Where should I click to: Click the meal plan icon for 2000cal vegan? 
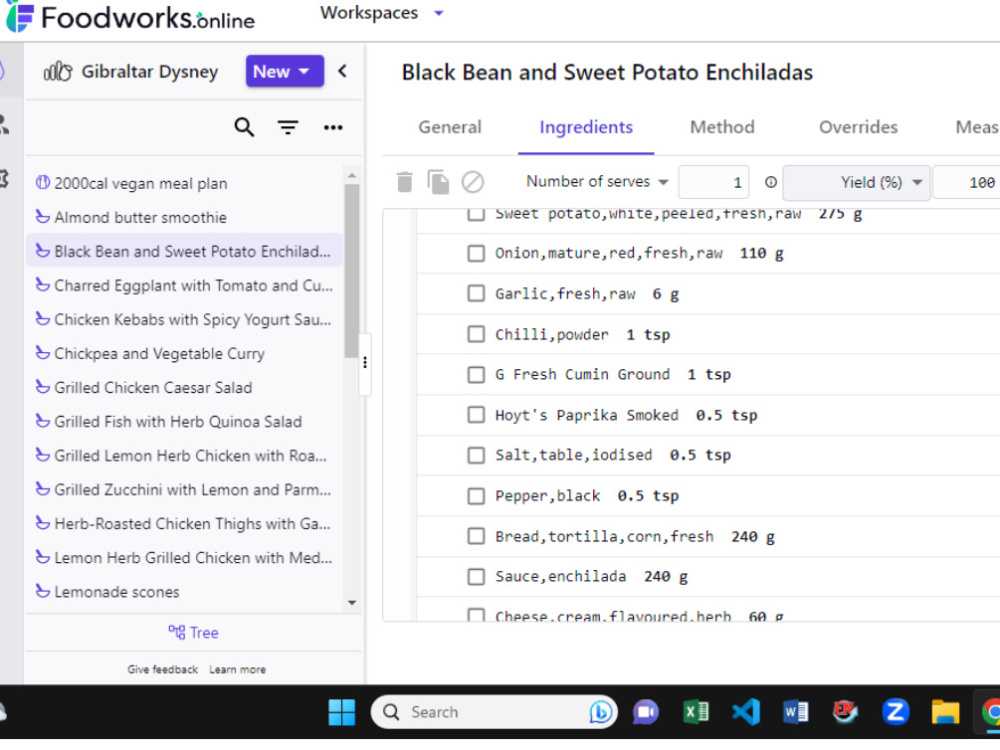(x=42, y=183)
